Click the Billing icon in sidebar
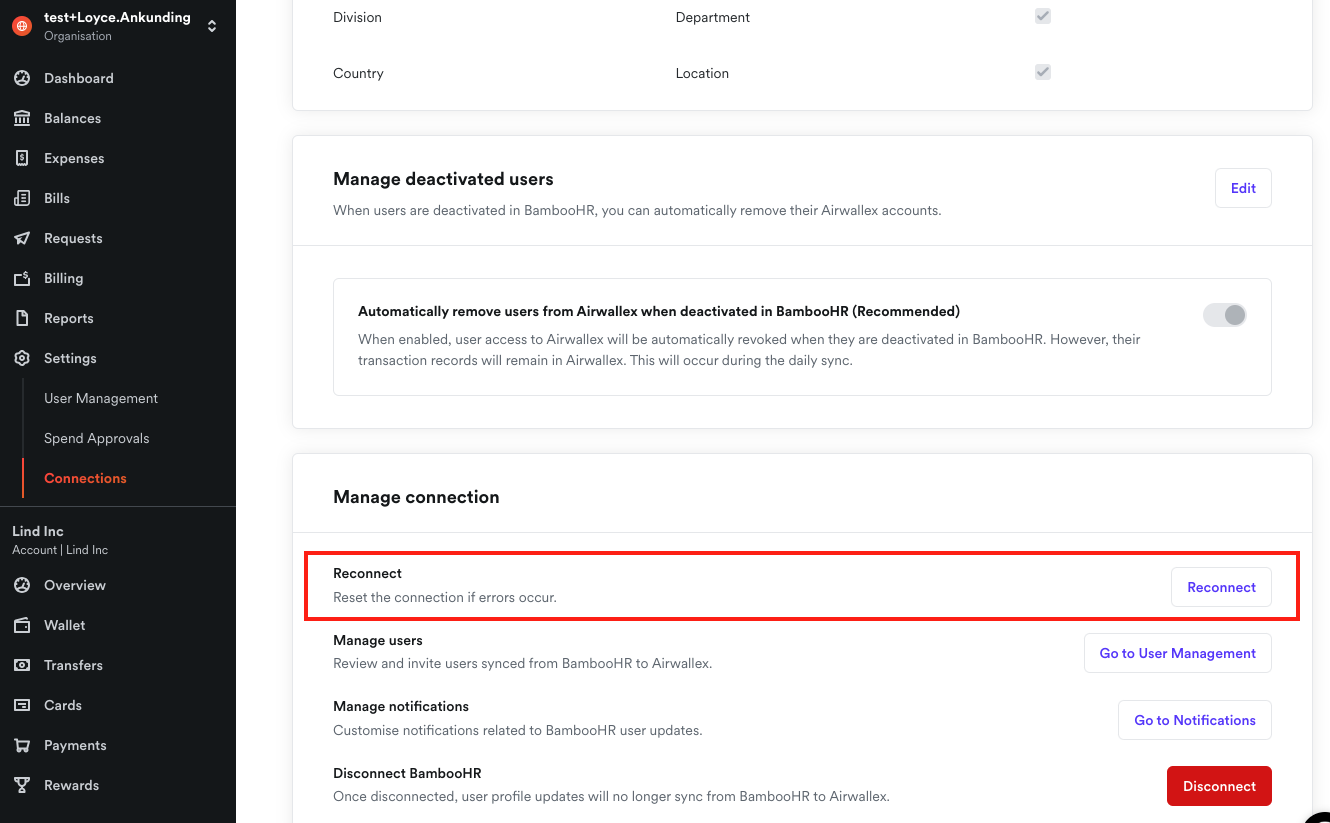Image resolution: width=1330 pixels, height=823 pixels. click(22, 278)
